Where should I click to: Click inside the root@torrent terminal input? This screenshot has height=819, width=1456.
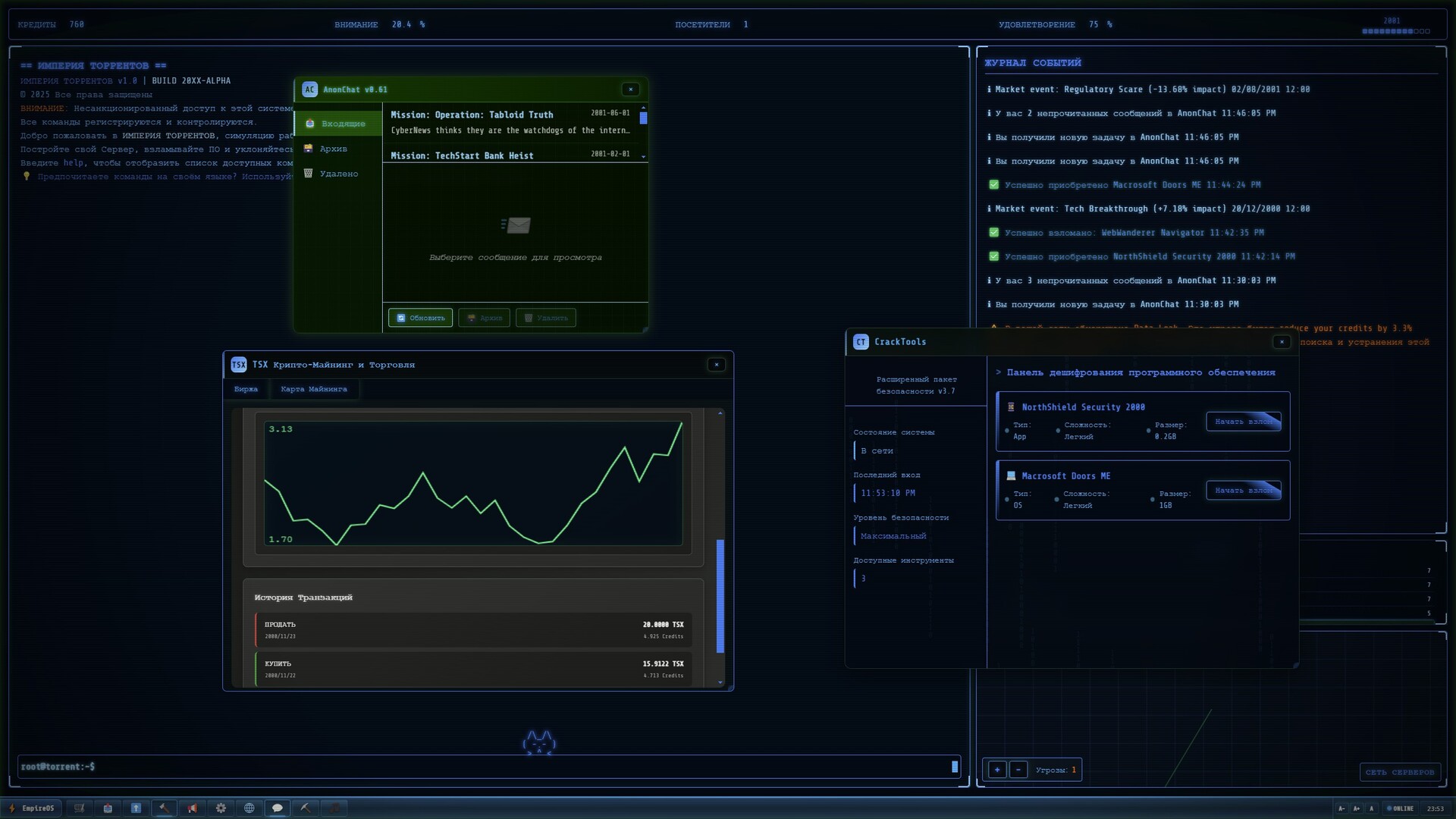coord(485,767)
